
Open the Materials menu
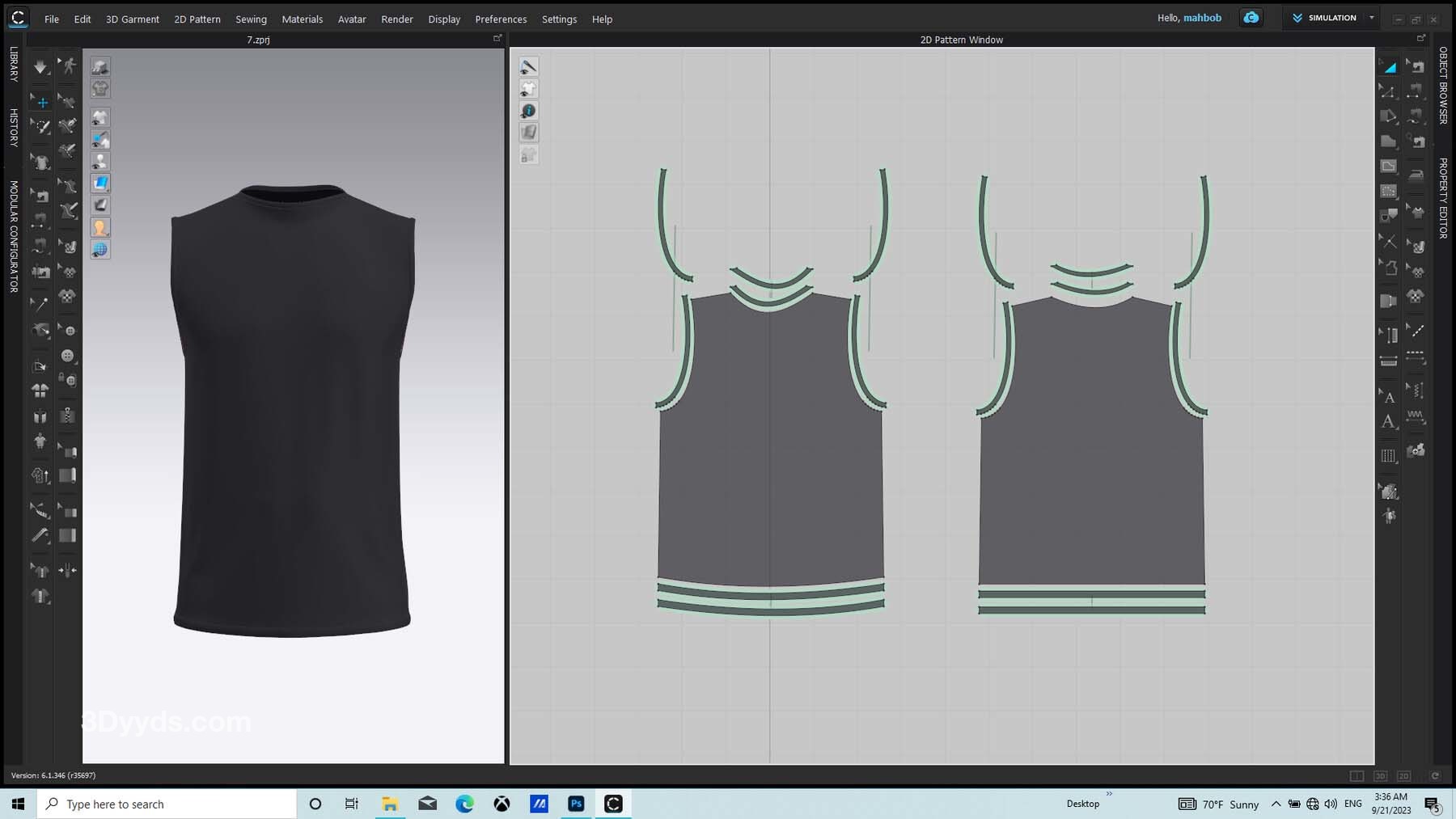point(302,19)
